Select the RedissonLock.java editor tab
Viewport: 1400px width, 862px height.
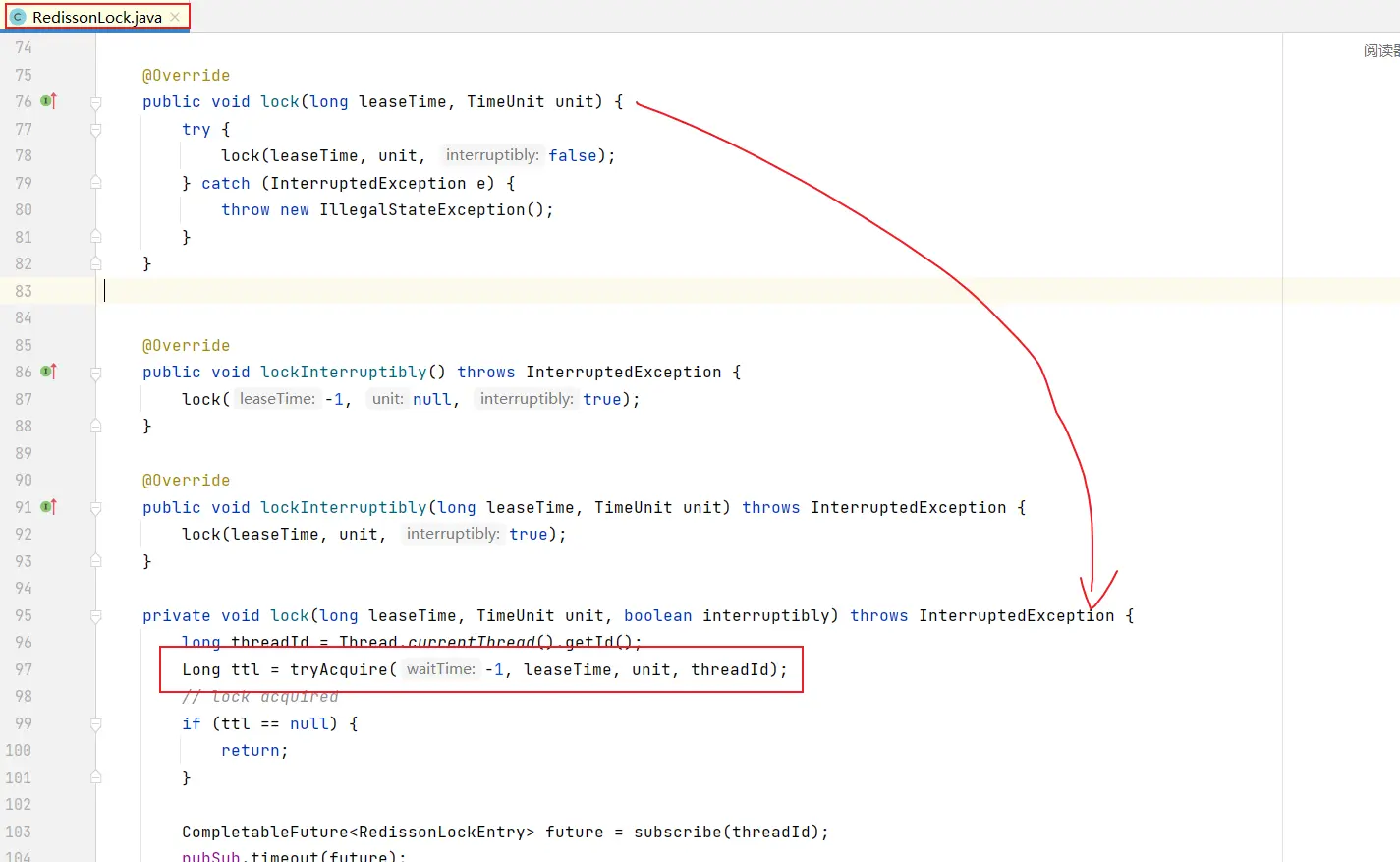click(95, 17)
